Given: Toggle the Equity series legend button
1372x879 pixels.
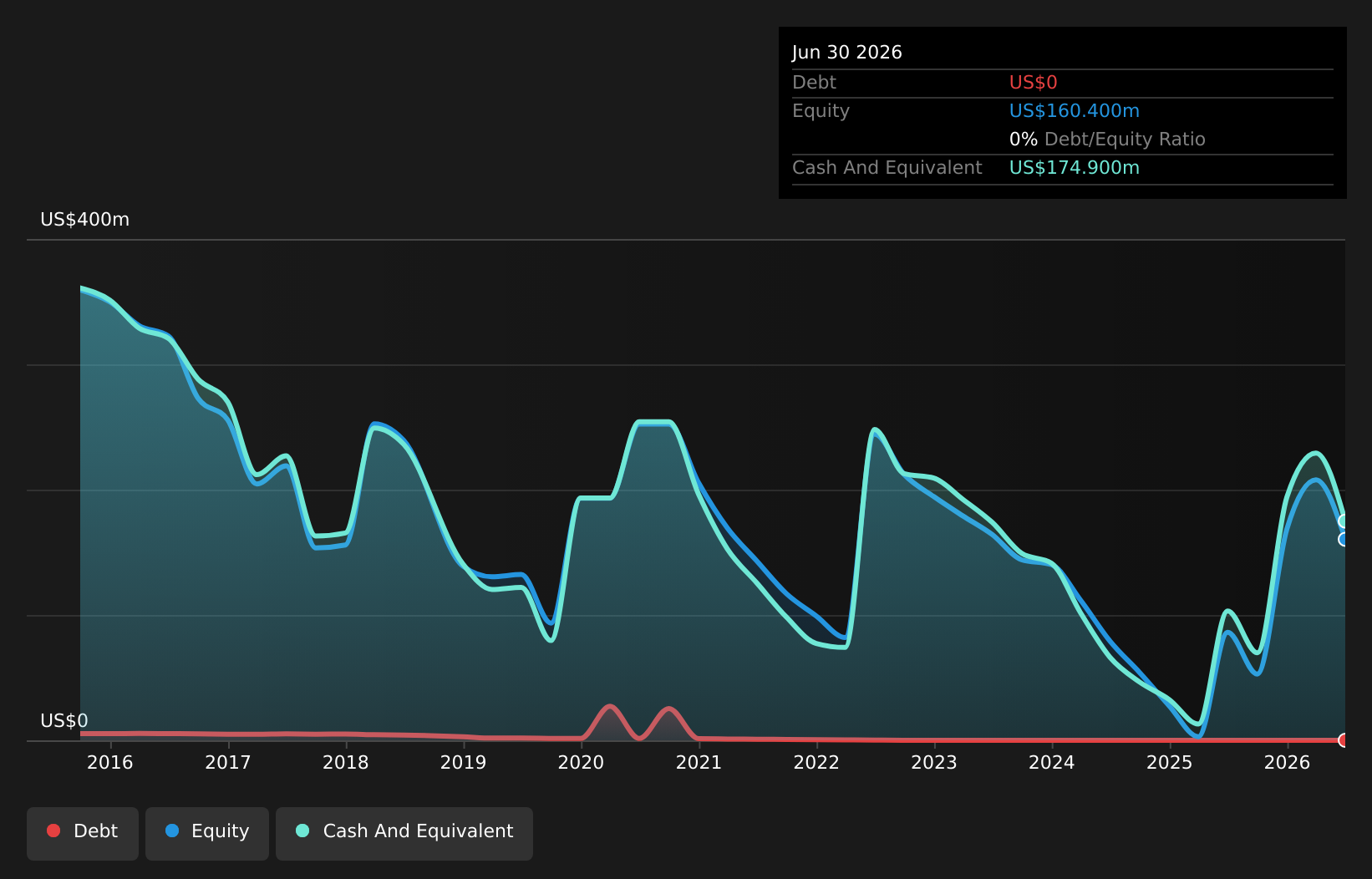Looking at the screenshot, I should 207,833.
